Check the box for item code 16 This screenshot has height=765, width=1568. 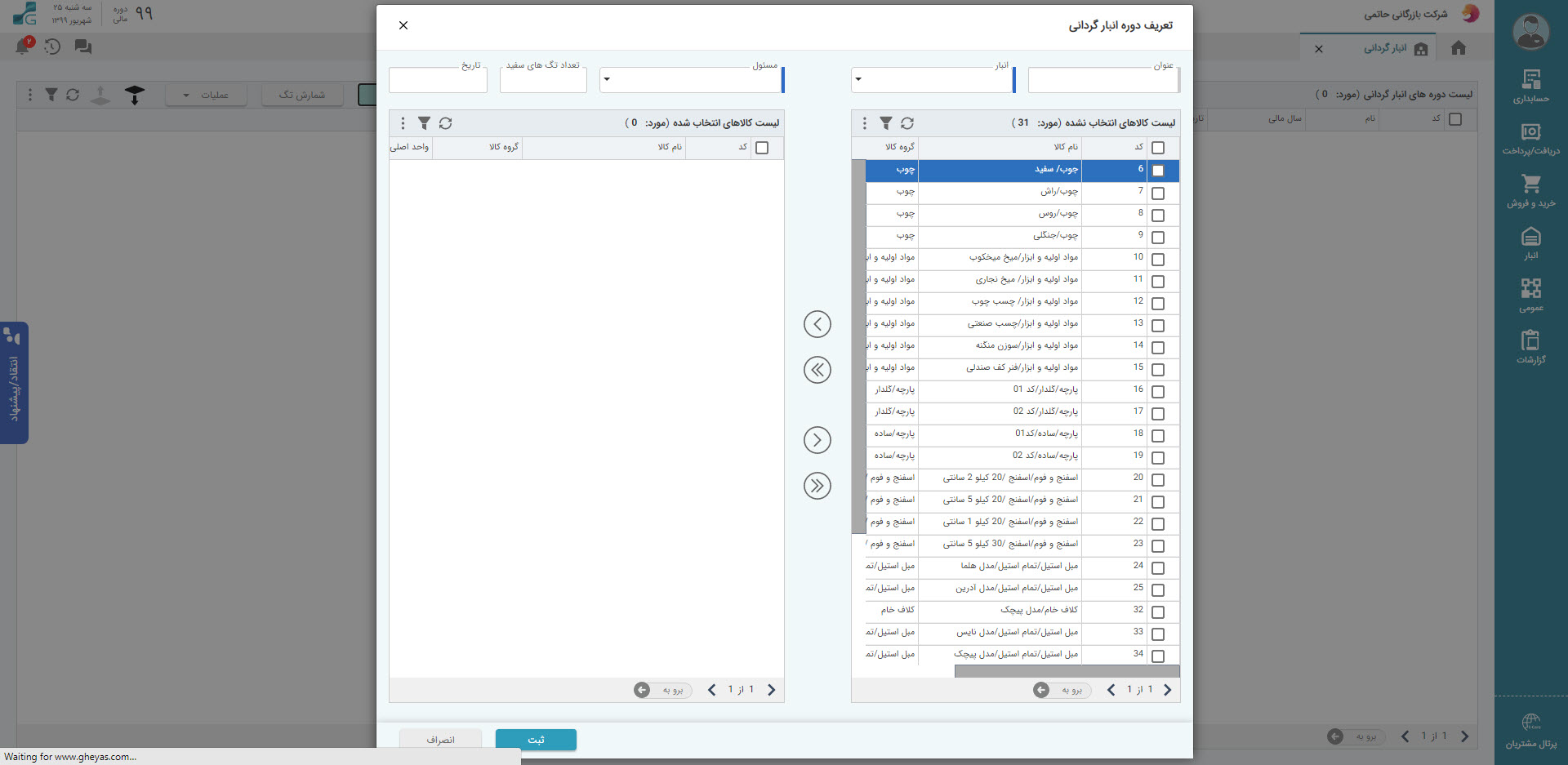1158,392
